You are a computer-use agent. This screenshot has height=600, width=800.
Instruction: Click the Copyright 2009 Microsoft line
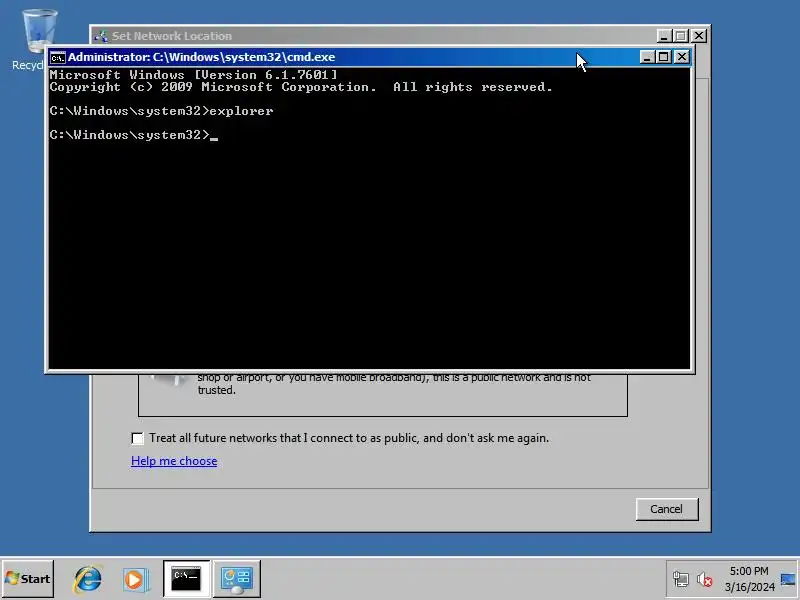click(x=301, y=87)
